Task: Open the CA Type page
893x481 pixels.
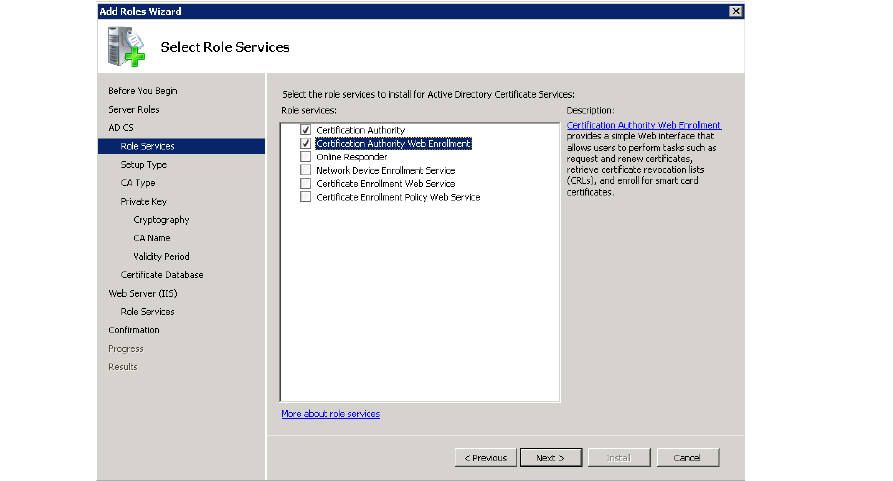Action: 137,183
